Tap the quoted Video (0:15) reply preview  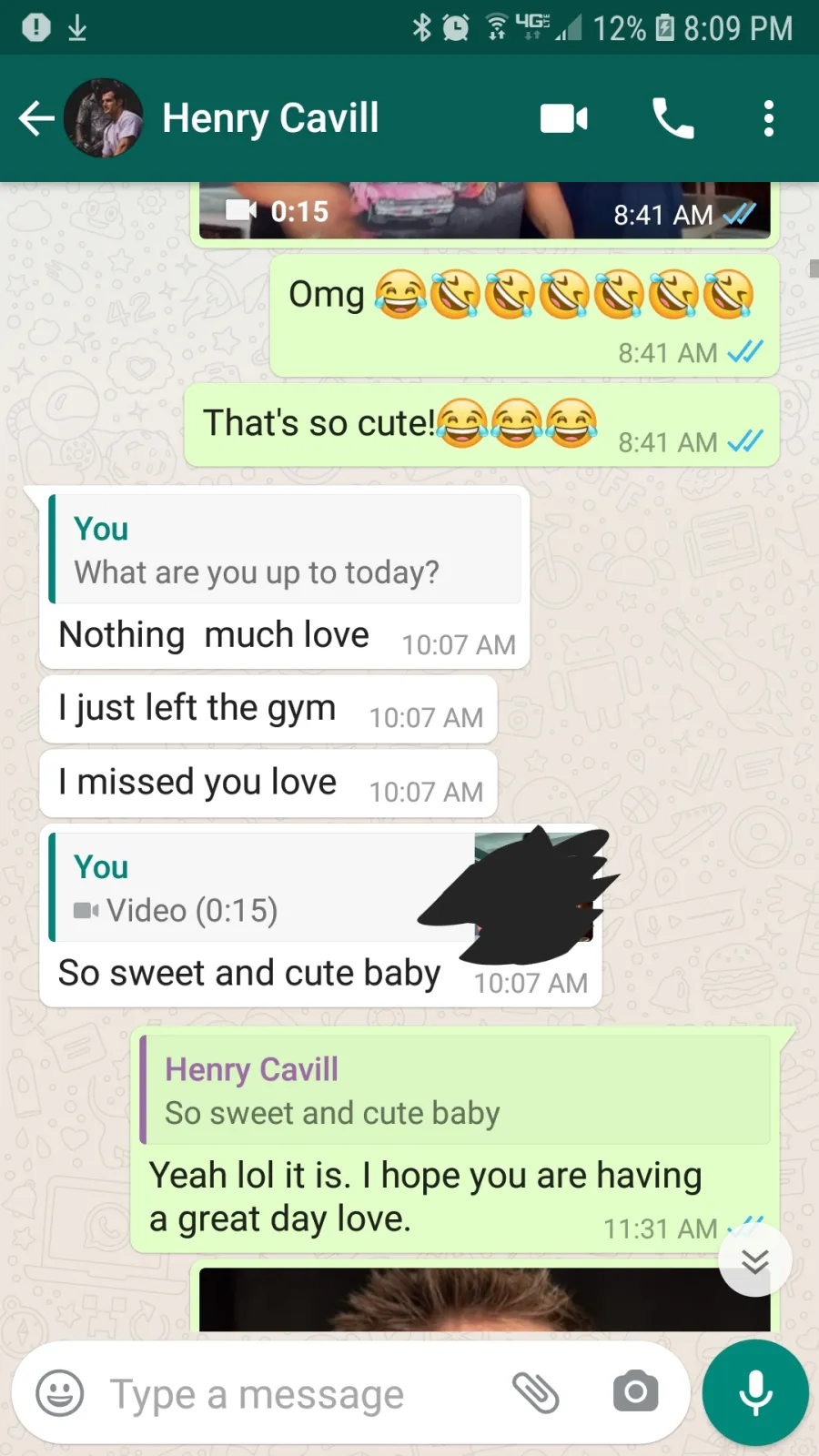pyautogui.click(x=320, y=887)
